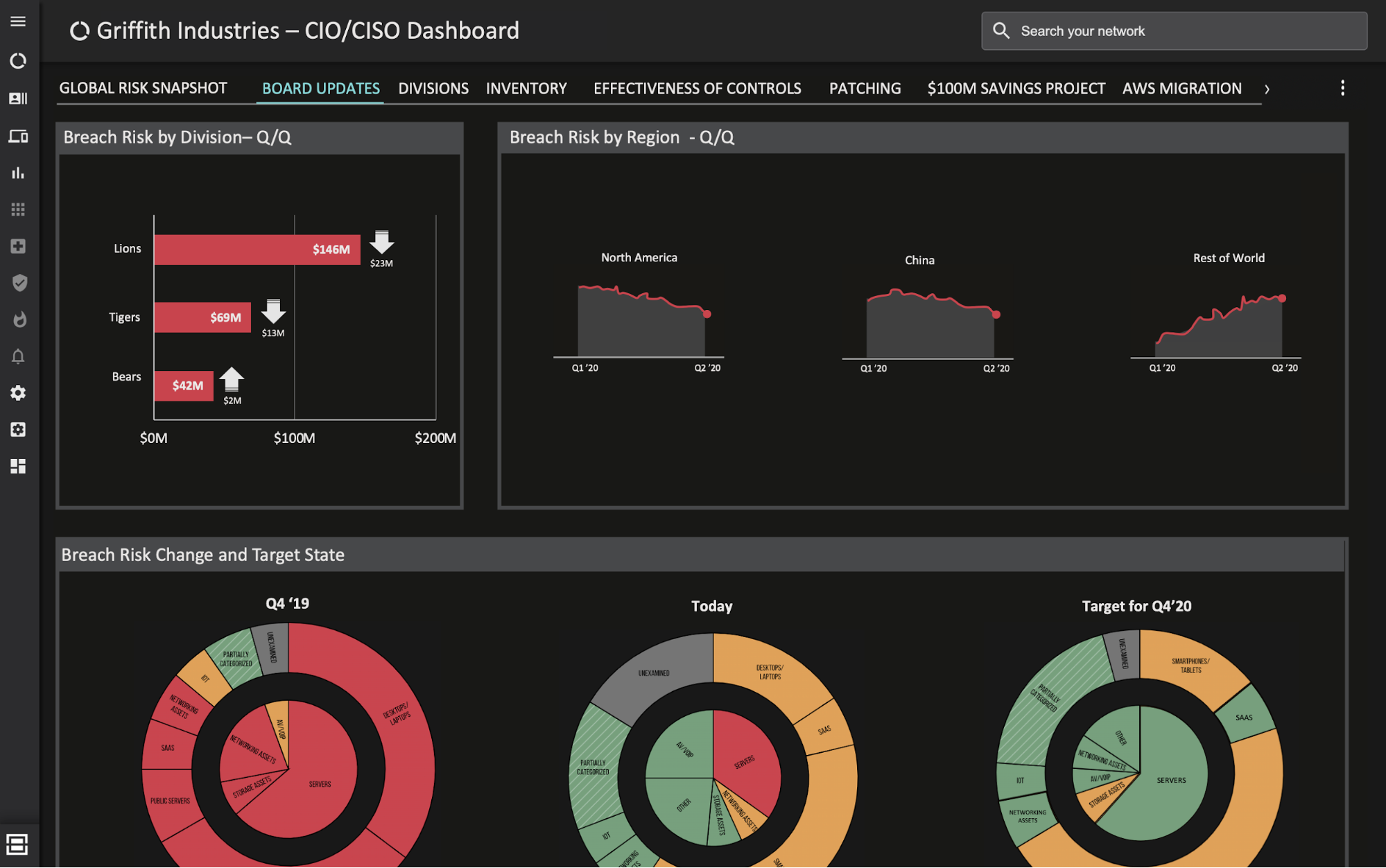Open the Divisions tab
The width and height of the screenshot is (1386, 868).
[x=433, y=89]
